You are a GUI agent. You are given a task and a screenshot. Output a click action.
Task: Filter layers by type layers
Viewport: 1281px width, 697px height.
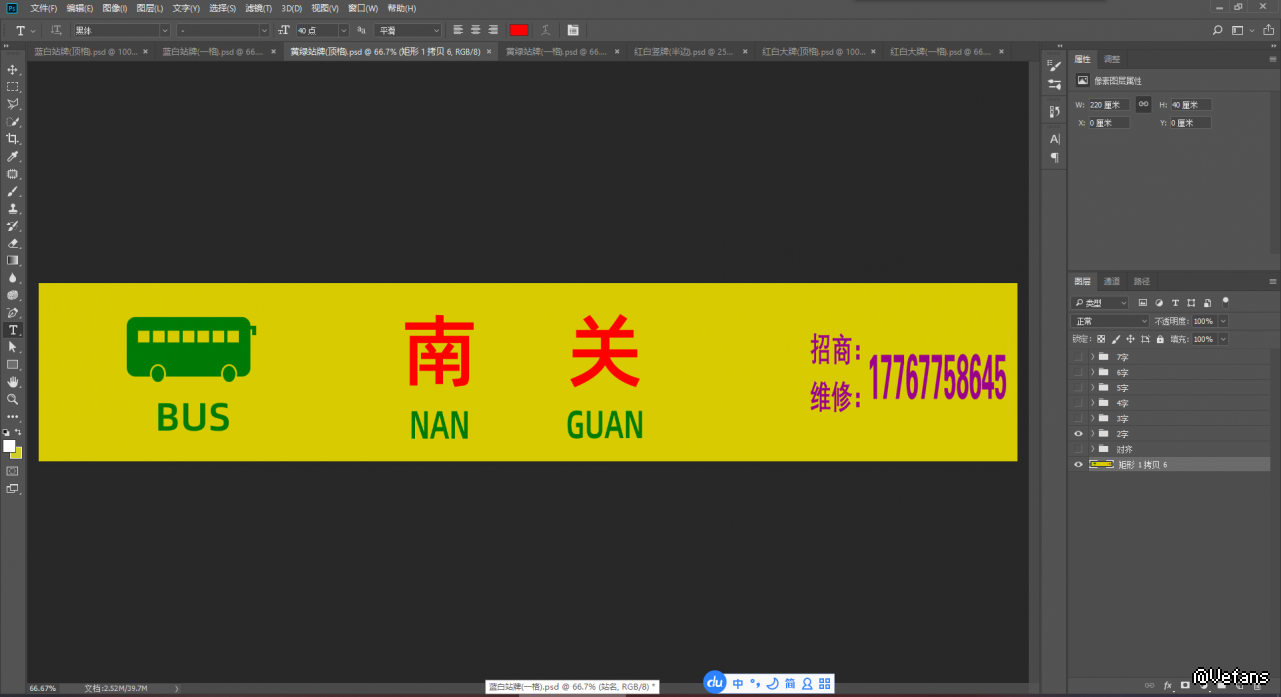click(x=1175, y=303)
